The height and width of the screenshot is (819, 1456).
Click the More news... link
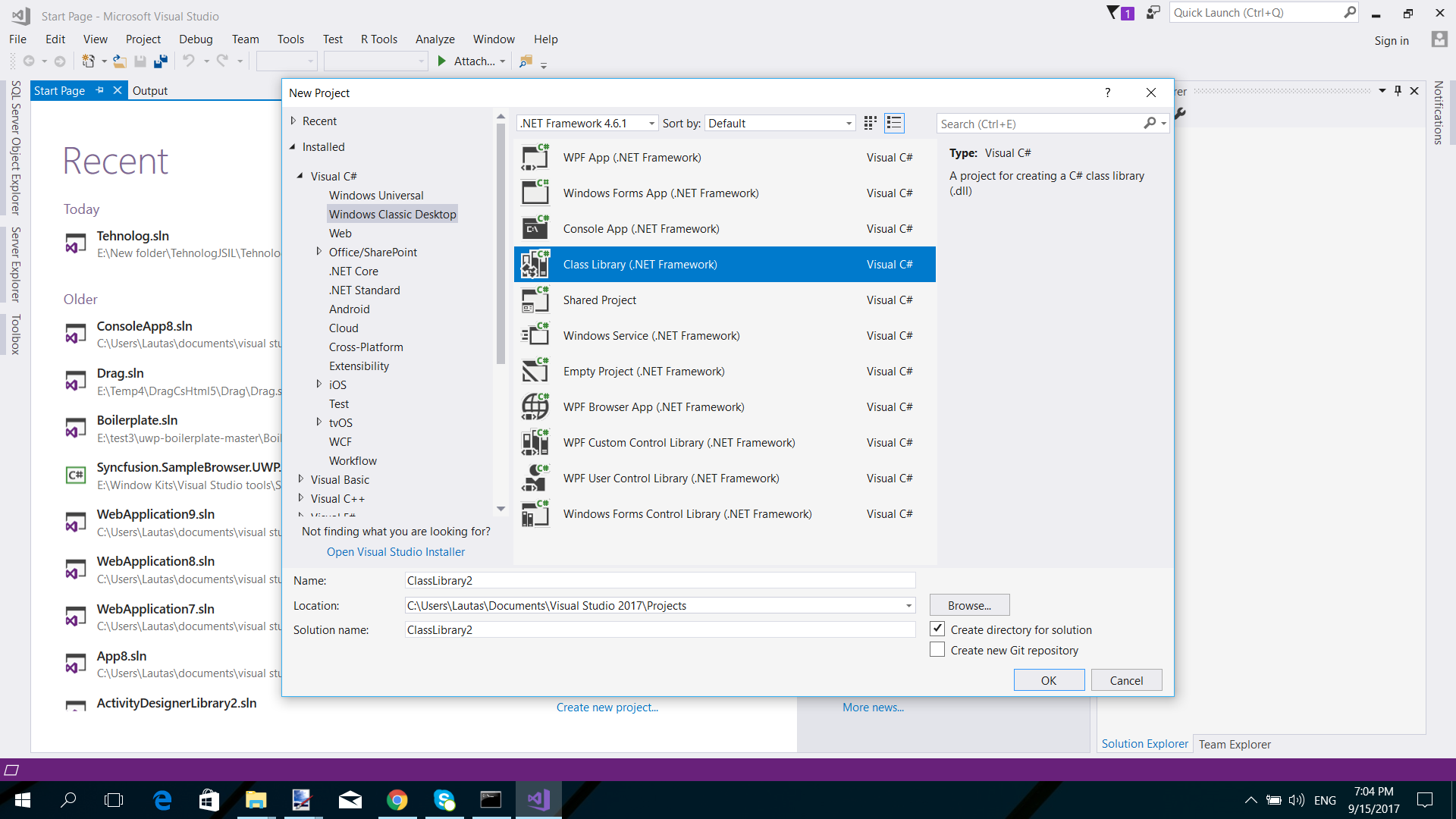[x=874, y=708]
